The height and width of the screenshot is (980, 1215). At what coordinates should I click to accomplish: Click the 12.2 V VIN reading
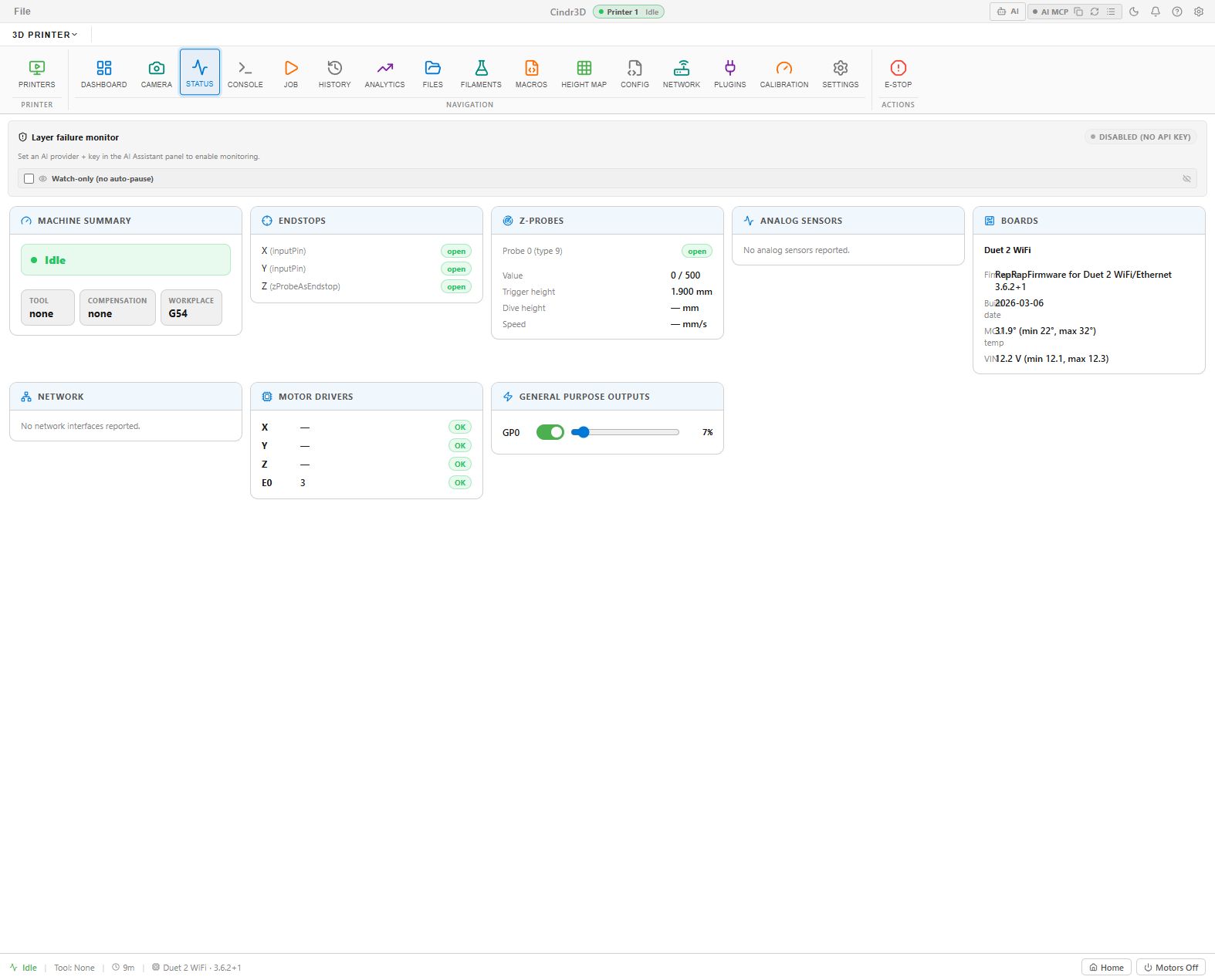(1051, 359)
